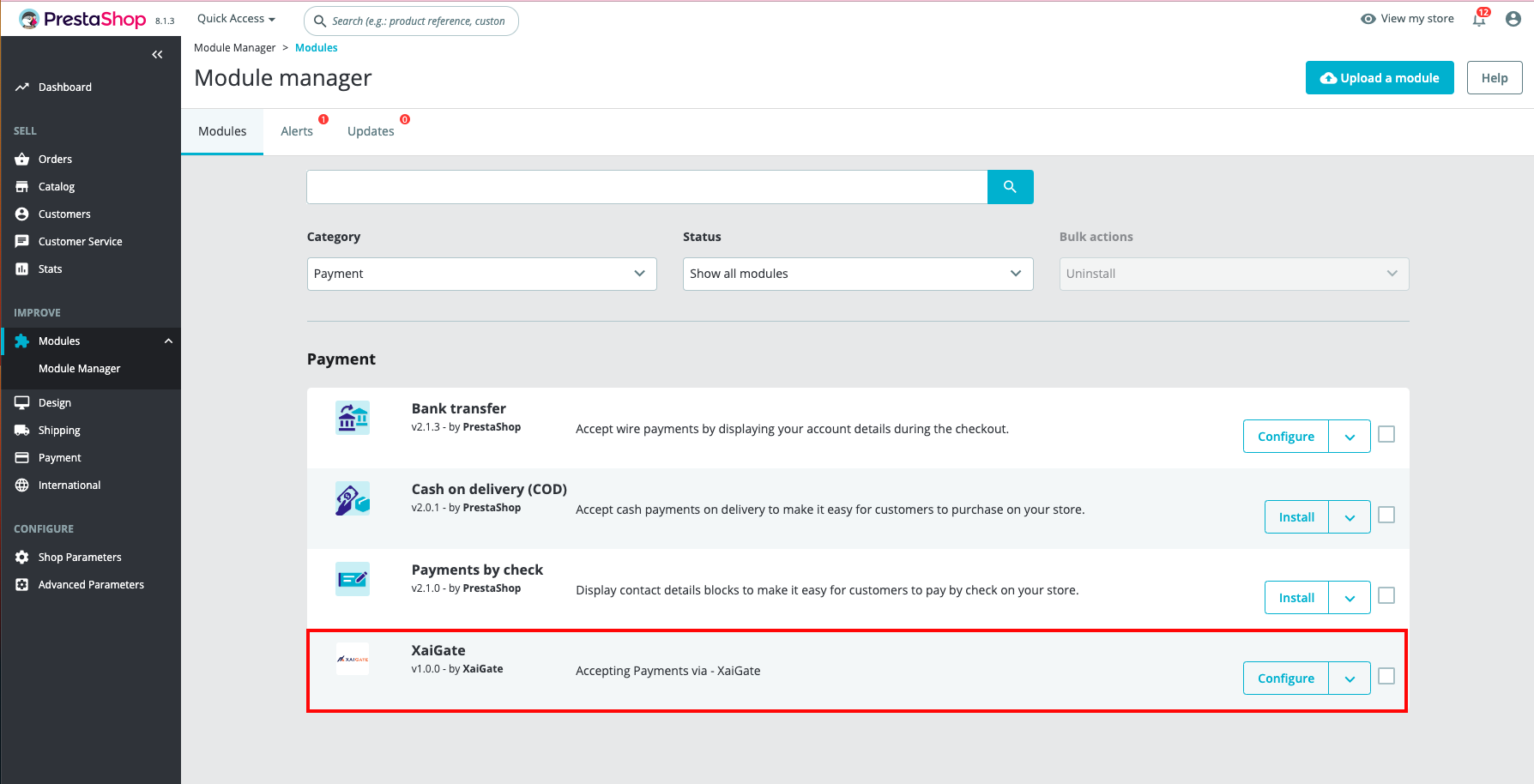1534x784 pixels.
Task: Click the Orders basket icon
Action: [x=22, y=159]
